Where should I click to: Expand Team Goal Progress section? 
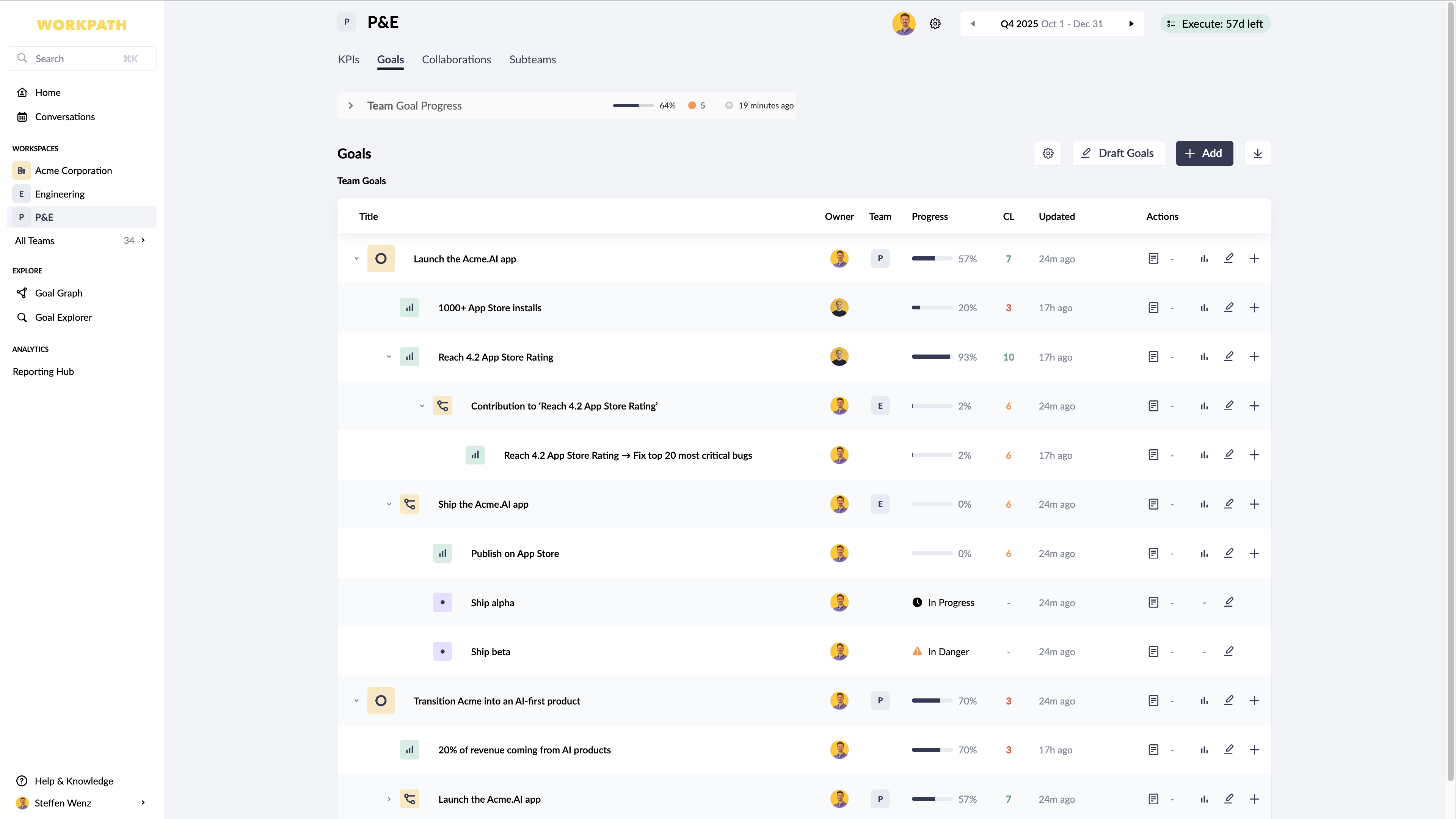point(350,106)
